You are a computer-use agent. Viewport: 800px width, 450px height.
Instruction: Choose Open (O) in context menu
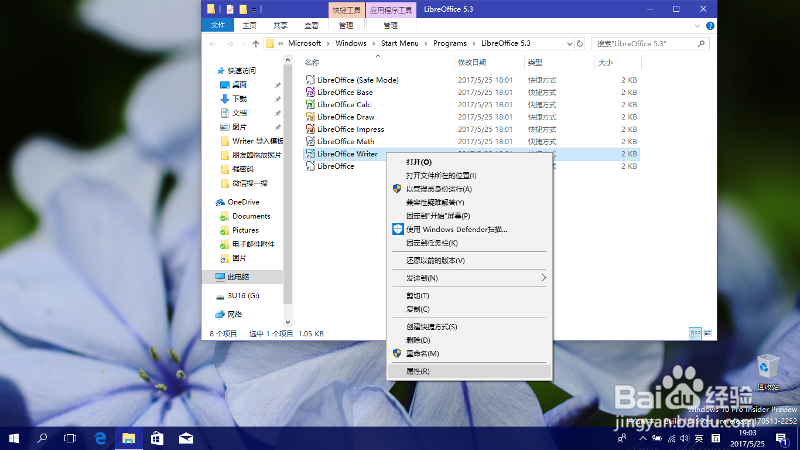point(469,162)
